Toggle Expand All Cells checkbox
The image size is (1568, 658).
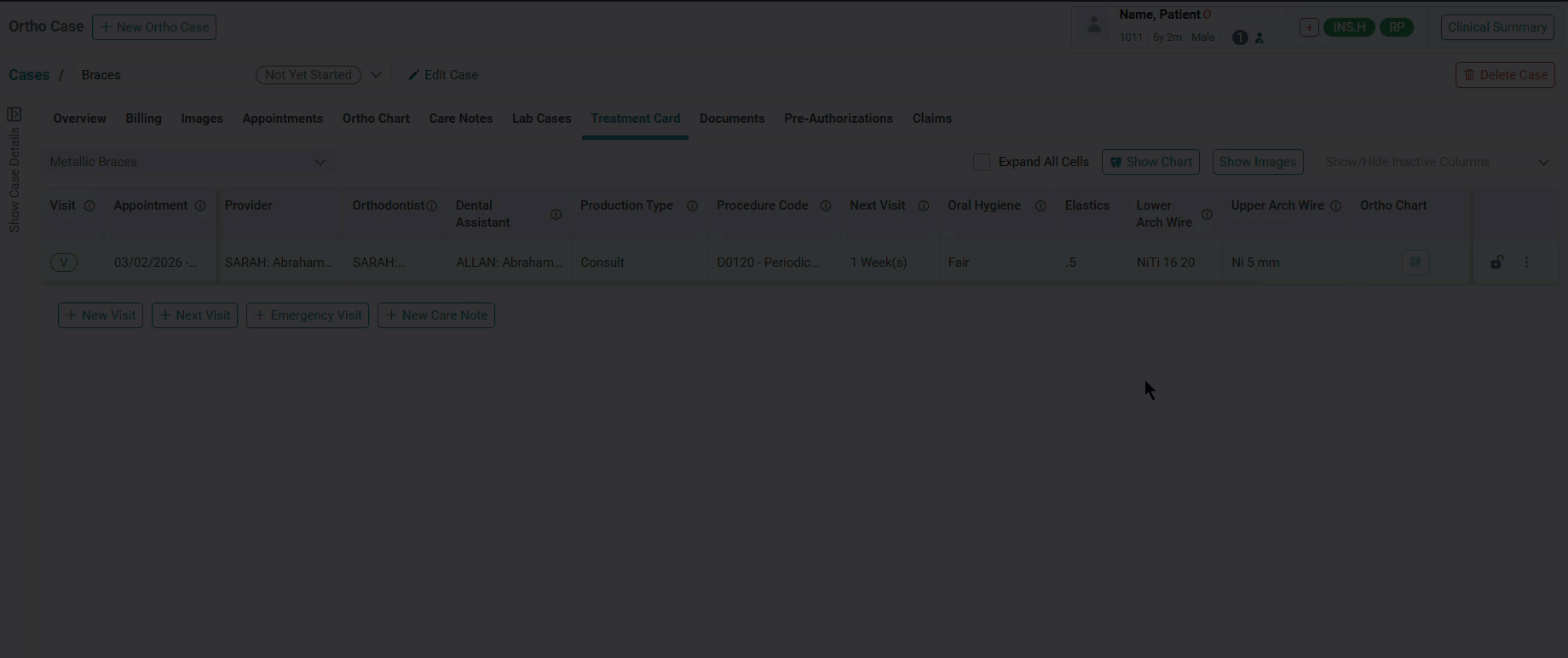(982, 162)
